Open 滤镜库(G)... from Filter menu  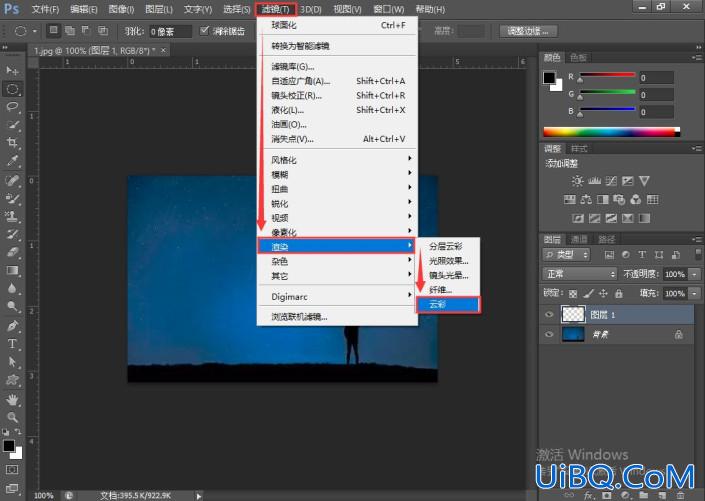(337, 67)
